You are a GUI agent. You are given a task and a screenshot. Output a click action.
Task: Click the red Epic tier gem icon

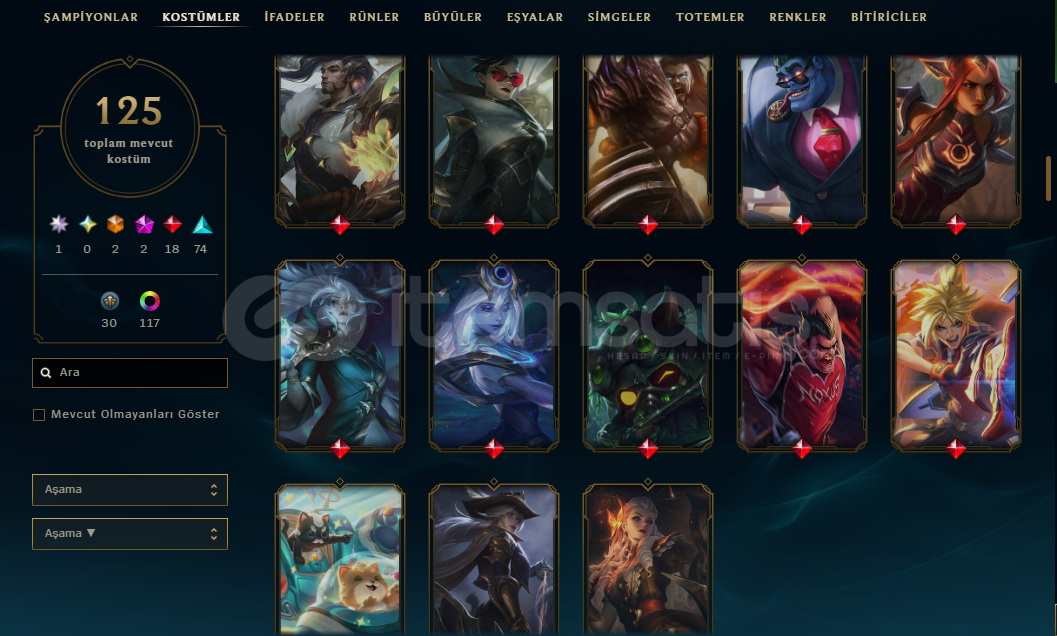pos(173,224)
